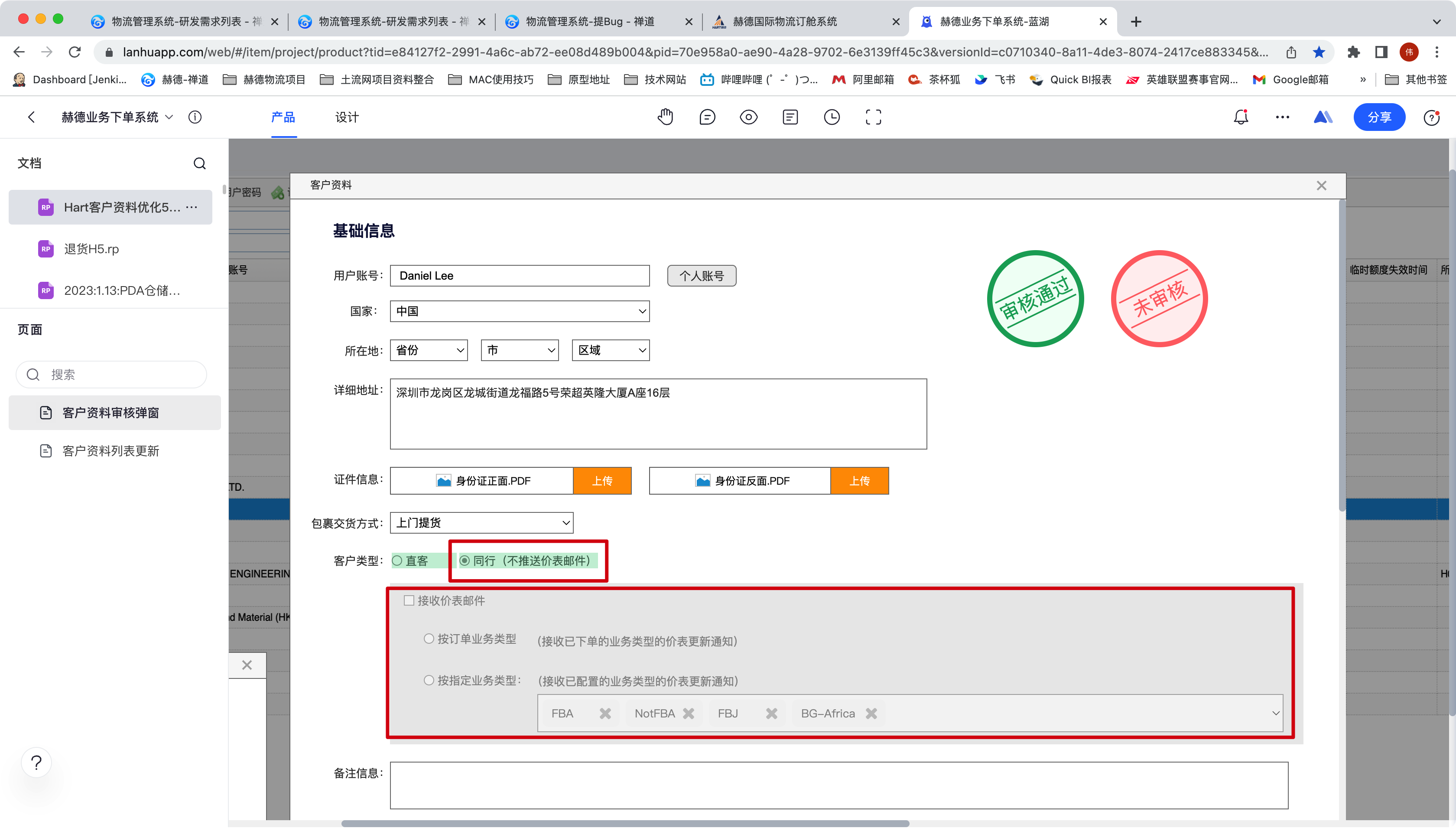Open notifications via the bell icon
This screenshot has height=828, width=1456.
tap(1240, 117)
